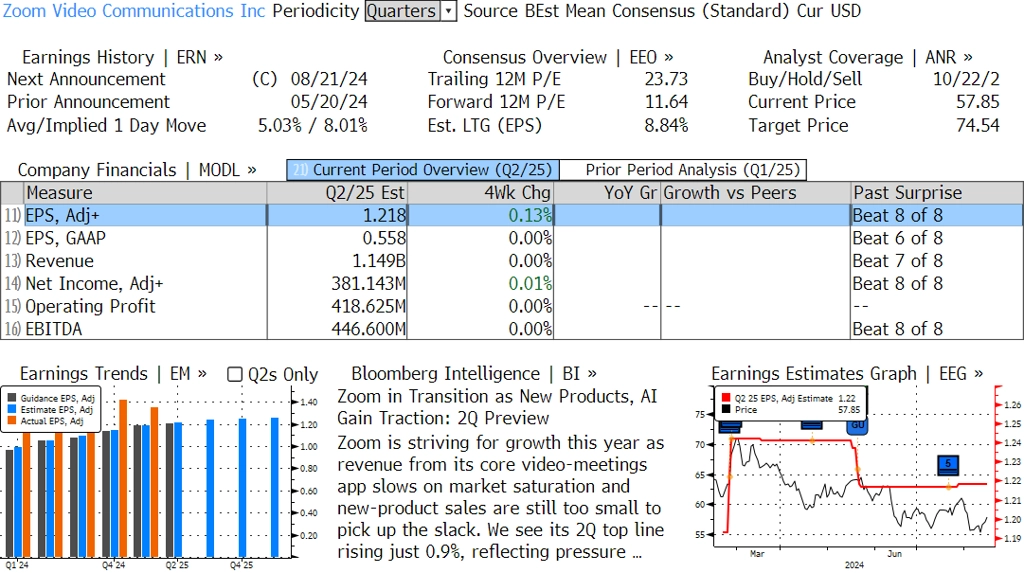
Task: Select the Operating Profit row
Action: click(x=512, y=307)
